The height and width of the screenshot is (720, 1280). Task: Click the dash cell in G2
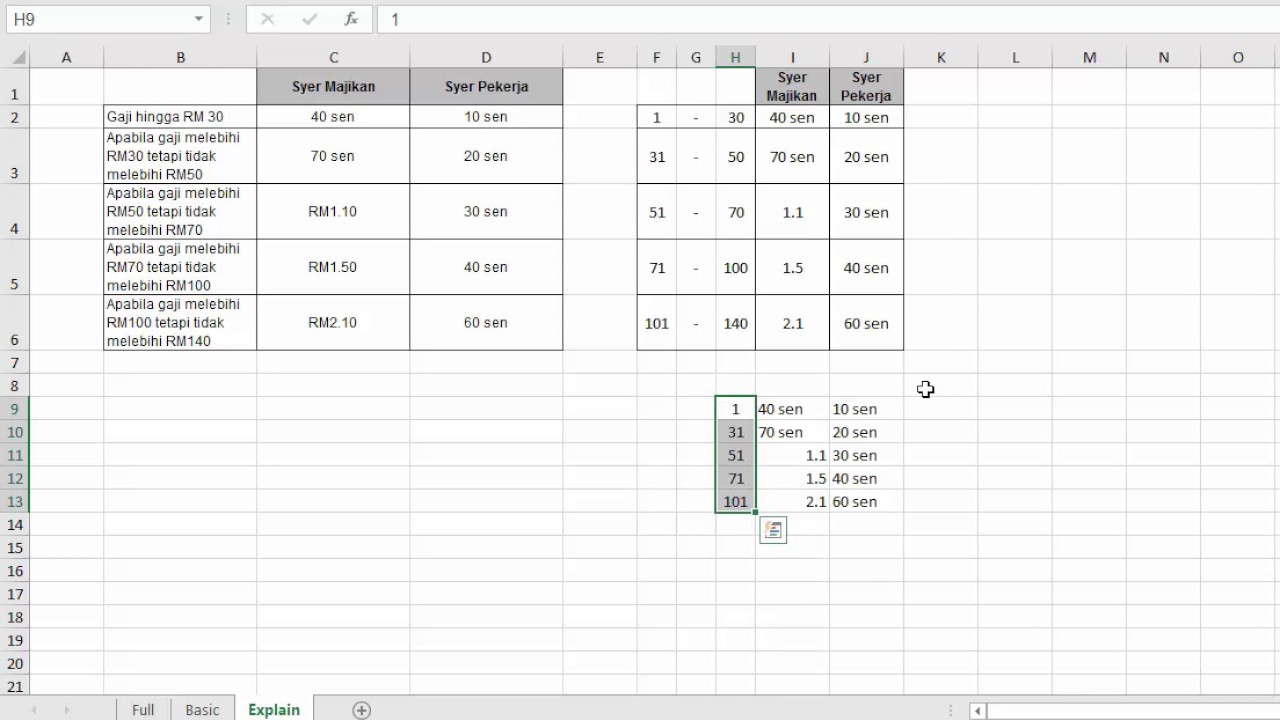(x=696, y=117)
